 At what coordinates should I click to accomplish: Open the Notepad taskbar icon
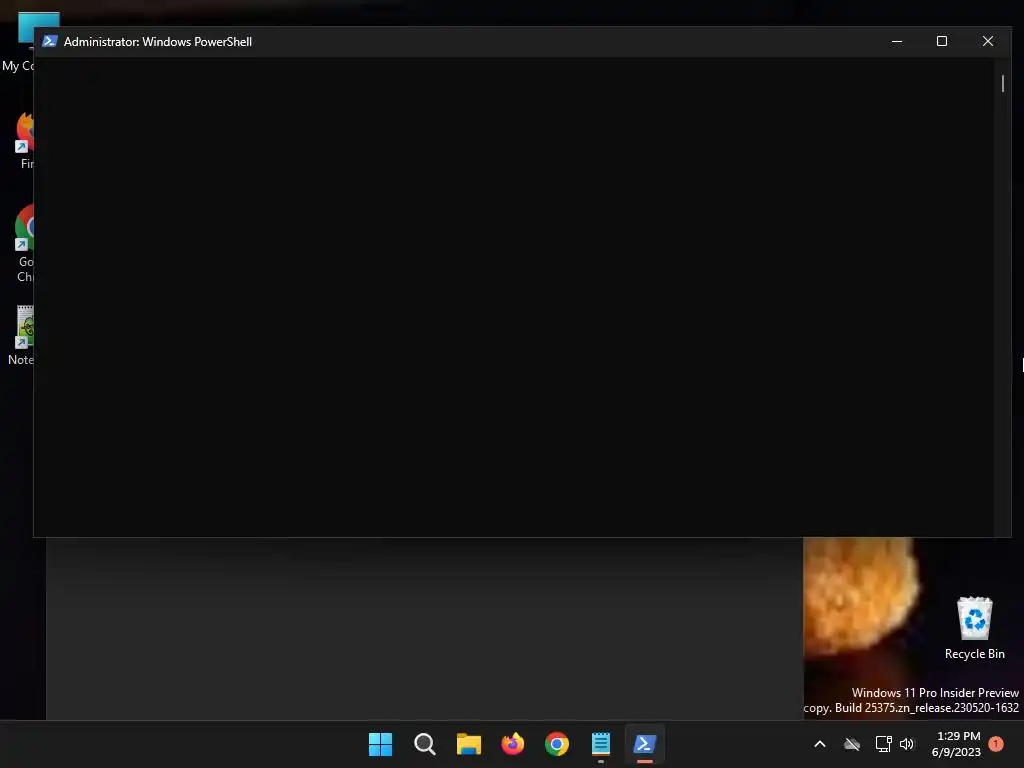tap(600, 744)
